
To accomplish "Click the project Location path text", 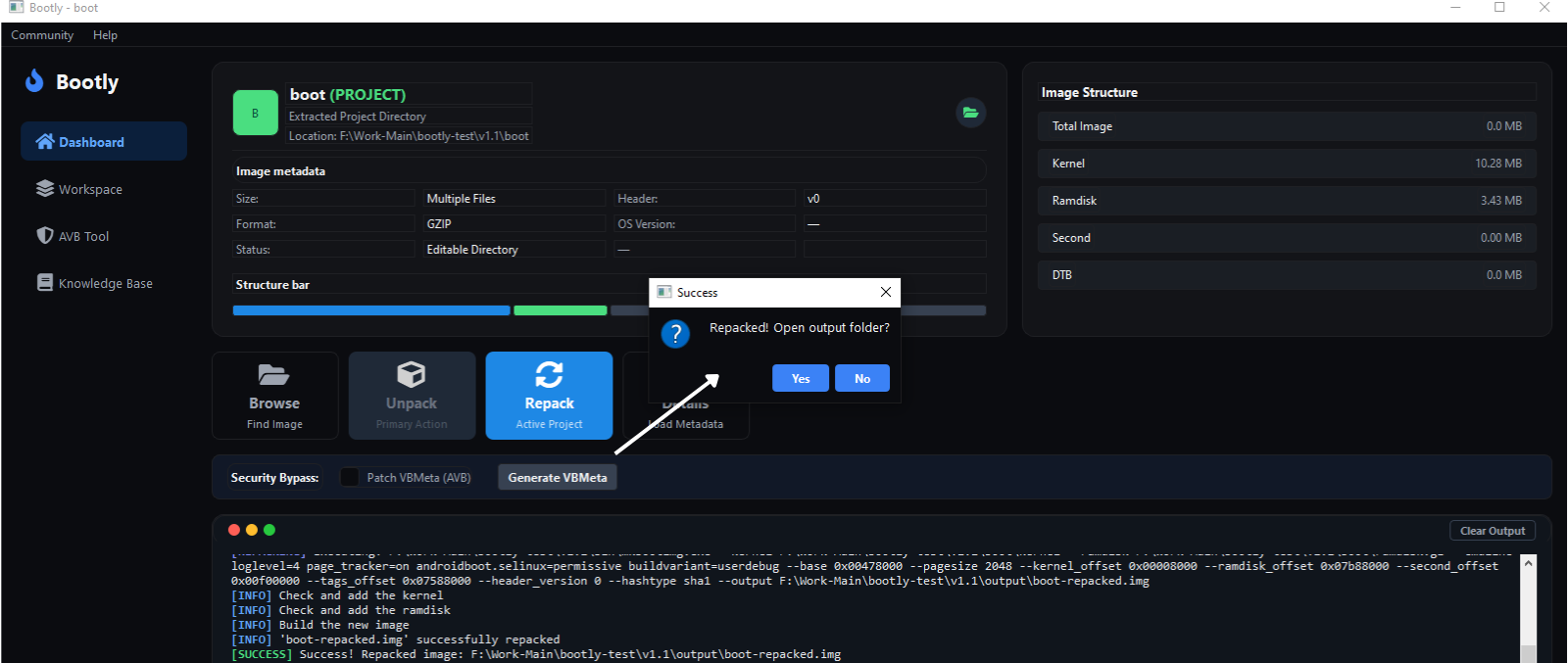I will (409, 136).
